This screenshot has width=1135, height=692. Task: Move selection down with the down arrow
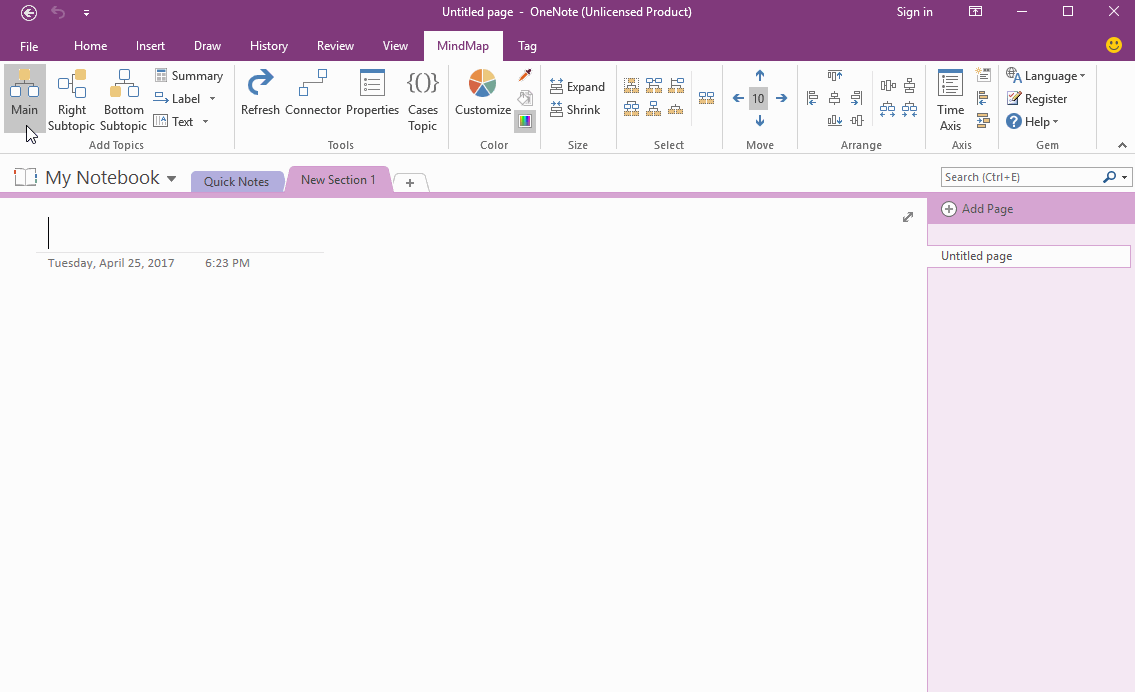pyautogui.click(x=759, y=121)
